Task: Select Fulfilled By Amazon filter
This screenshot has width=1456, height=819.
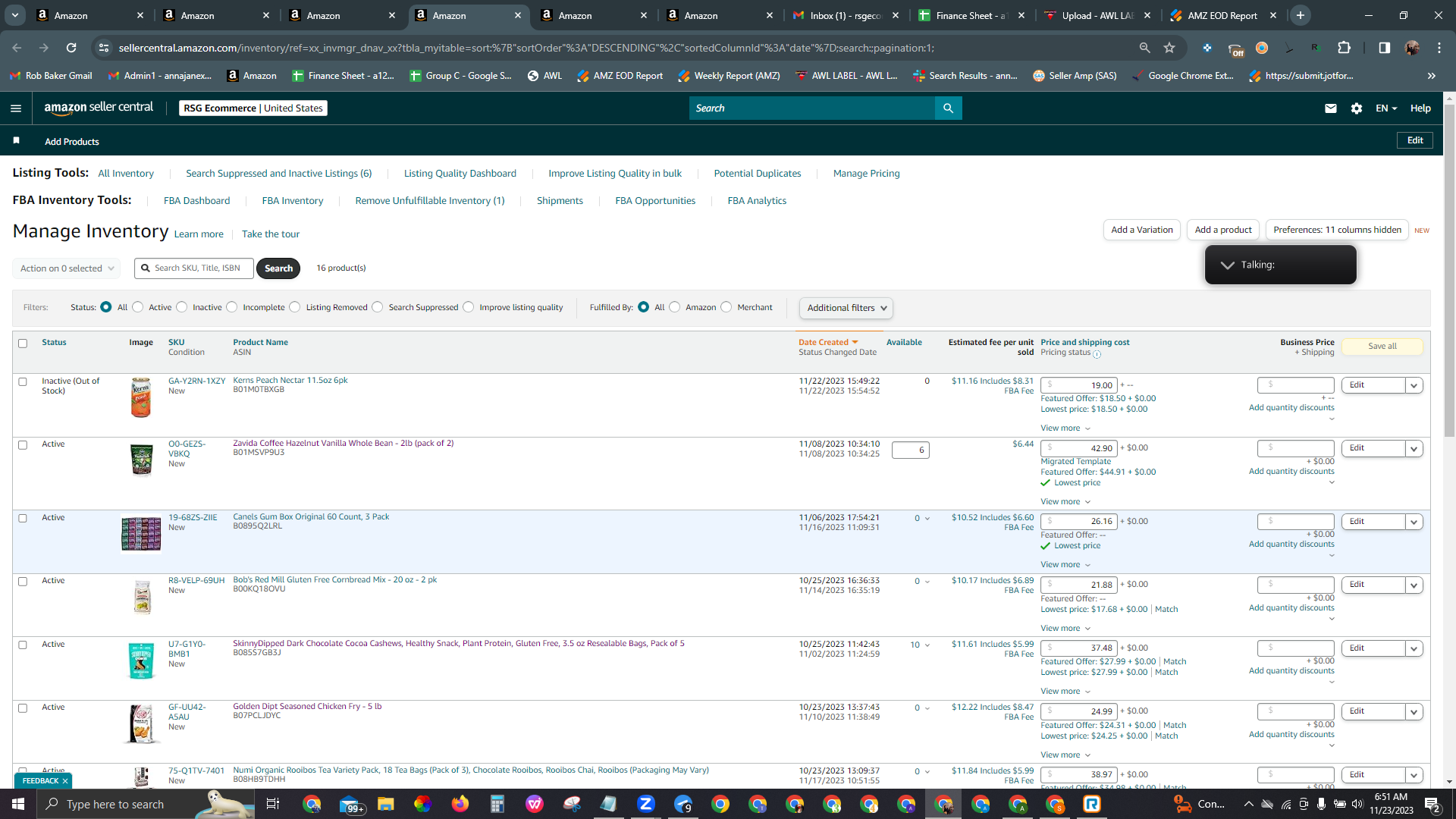Action: pos(675,307)
